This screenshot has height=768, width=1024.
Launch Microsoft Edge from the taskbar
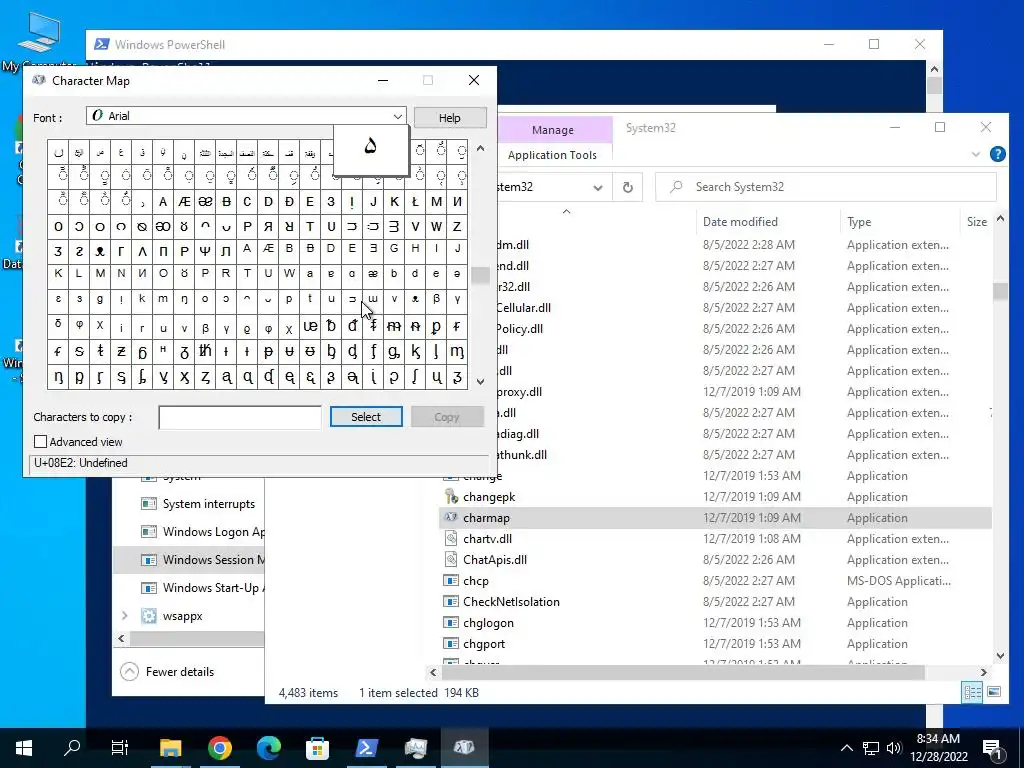[x=268, y=747]
